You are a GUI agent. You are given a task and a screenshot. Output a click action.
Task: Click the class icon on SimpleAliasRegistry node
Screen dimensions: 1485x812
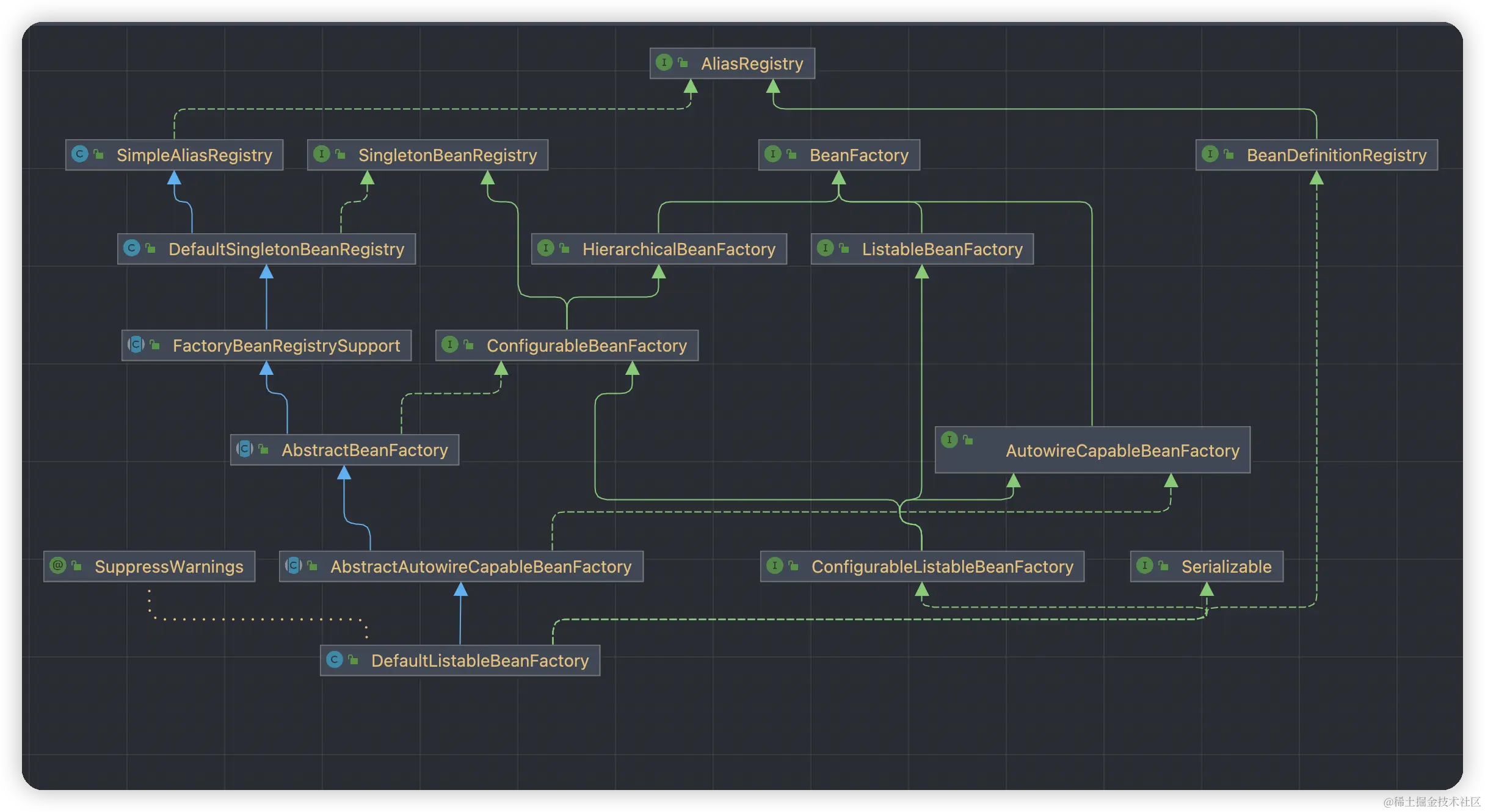(x=79, y=154)
